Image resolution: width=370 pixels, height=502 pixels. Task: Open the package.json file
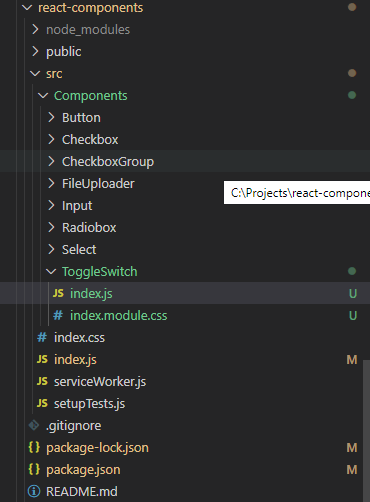coord(83,470)
